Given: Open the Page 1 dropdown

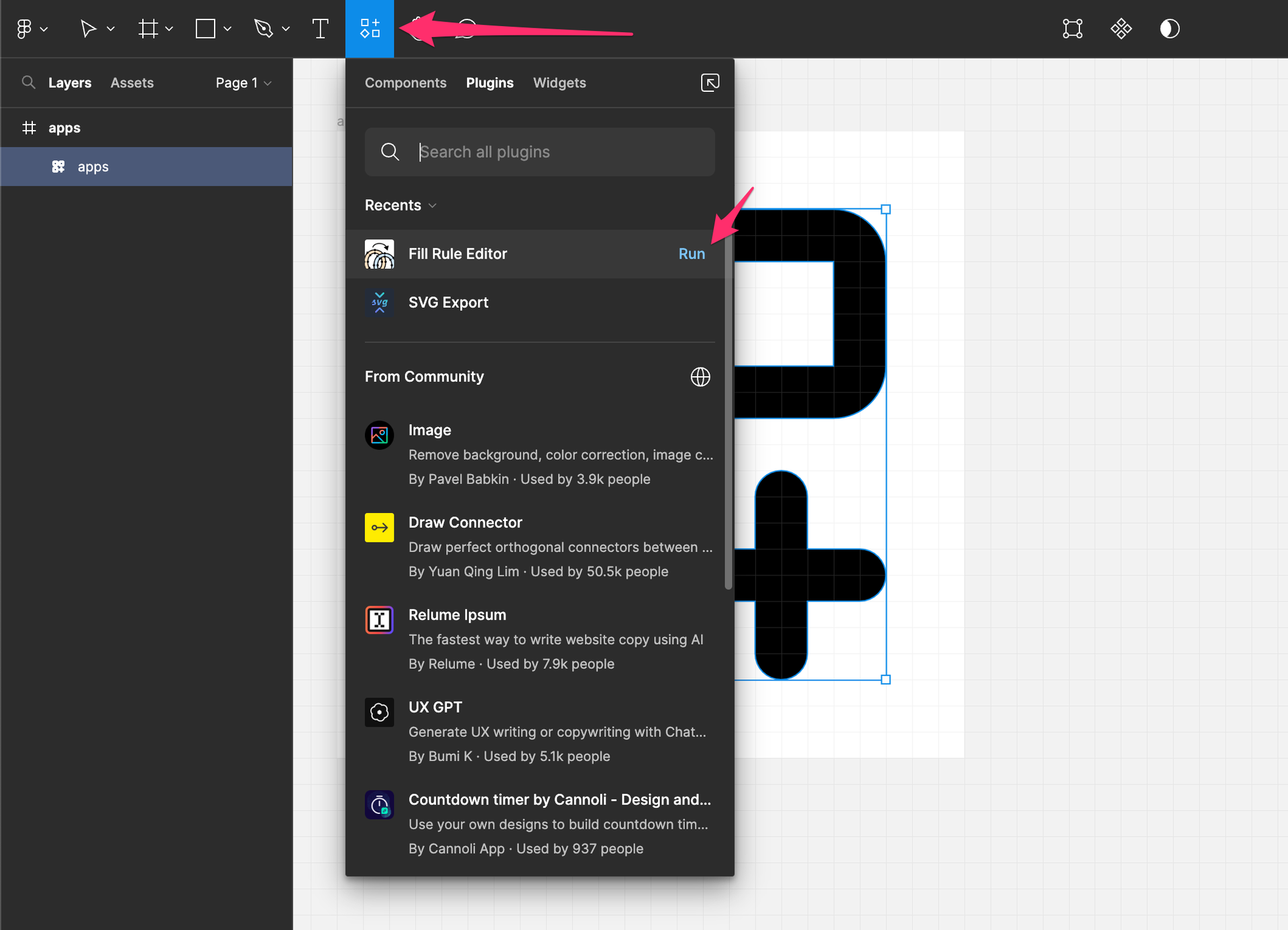Looking at the screenshot, I should point(243,82).
